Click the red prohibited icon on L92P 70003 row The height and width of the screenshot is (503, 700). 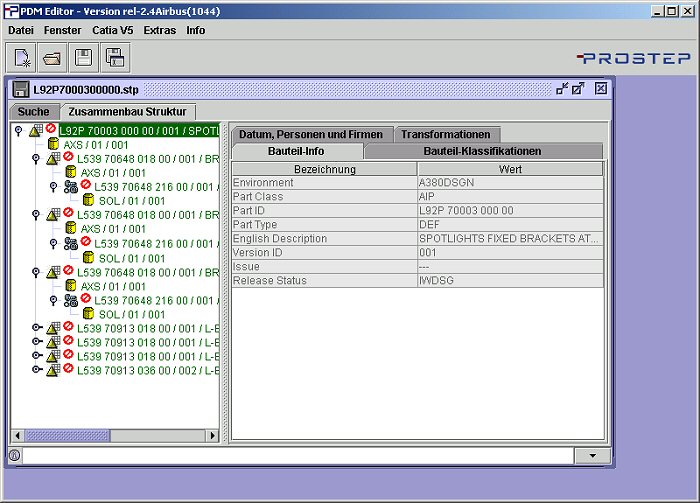[x=51, y=128]
